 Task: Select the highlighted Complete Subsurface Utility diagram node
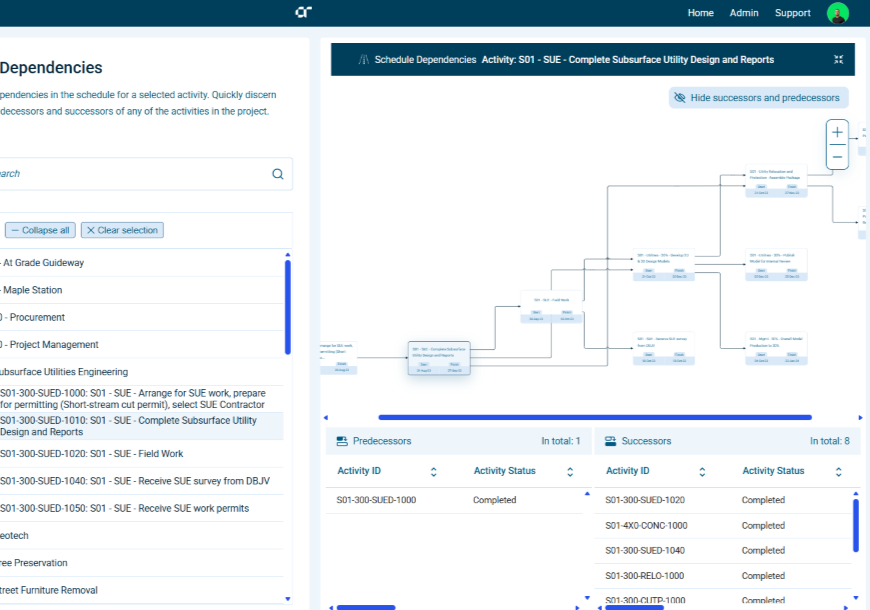(x=439, y=358)
